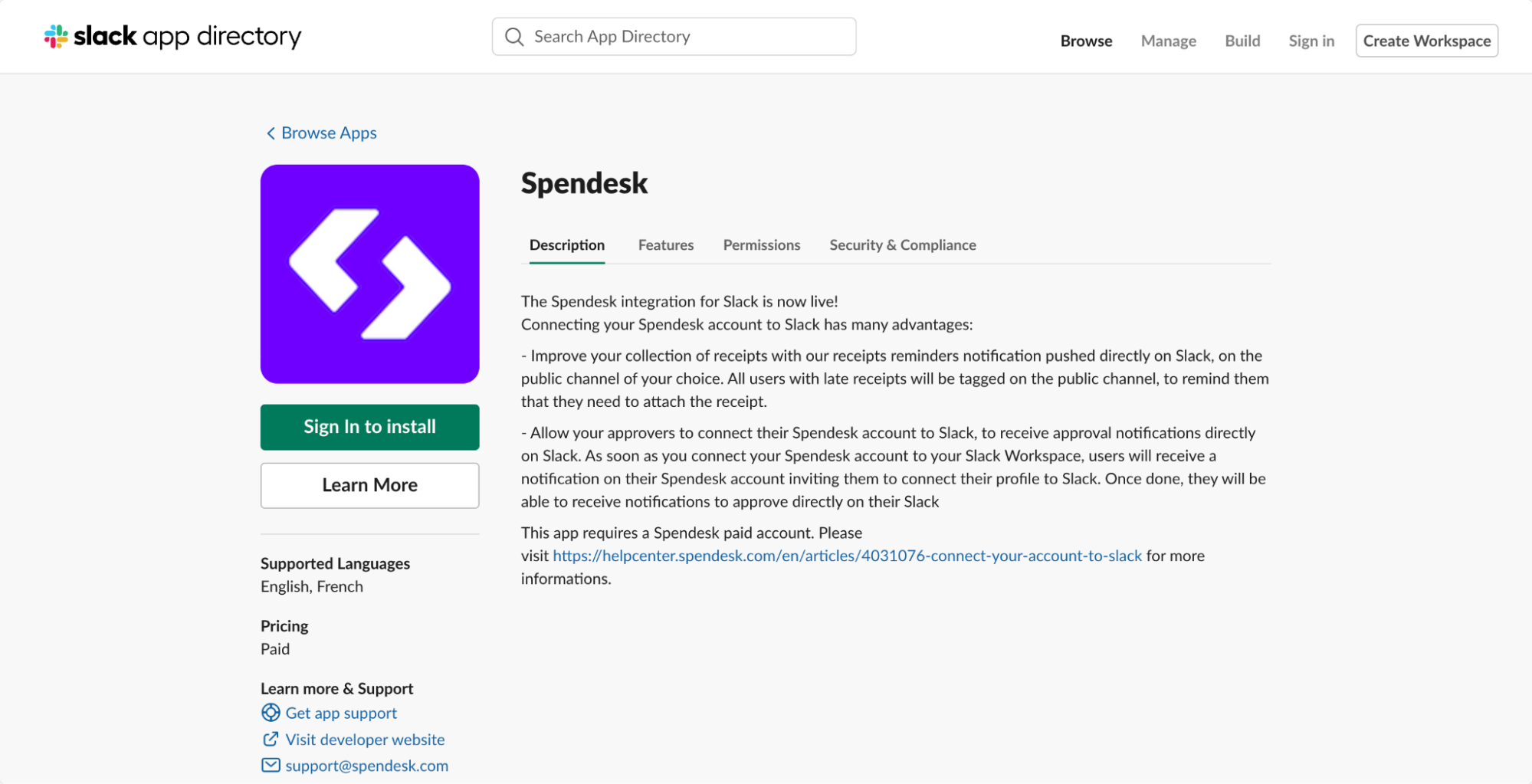Image resolution: width=1532 pixels, height=784 pixels.
Task: Click the Learn More button
Action: pos(369,485)
